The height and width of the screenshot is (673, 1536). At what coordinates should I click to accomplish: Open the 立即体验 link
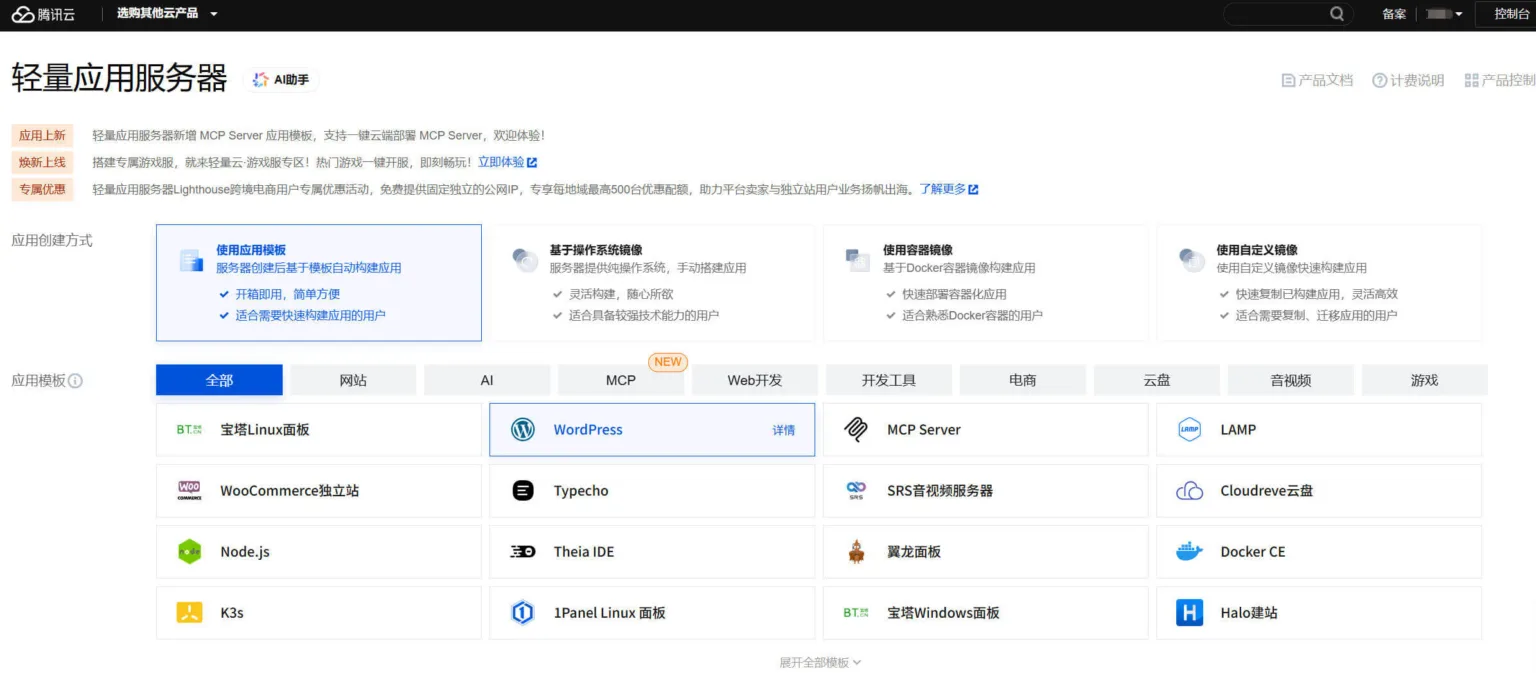point(507,162)
